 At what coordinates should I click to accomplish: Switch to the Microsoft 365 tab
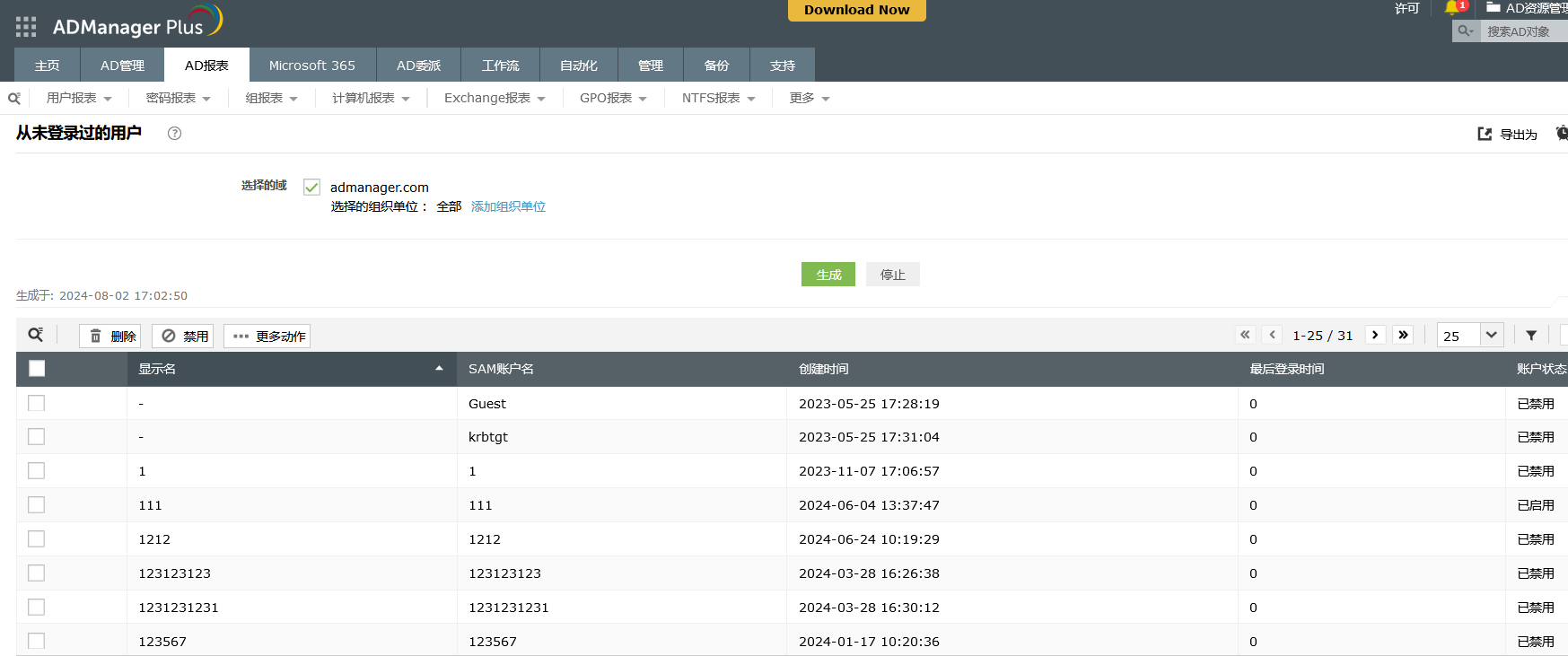(311, 66)
